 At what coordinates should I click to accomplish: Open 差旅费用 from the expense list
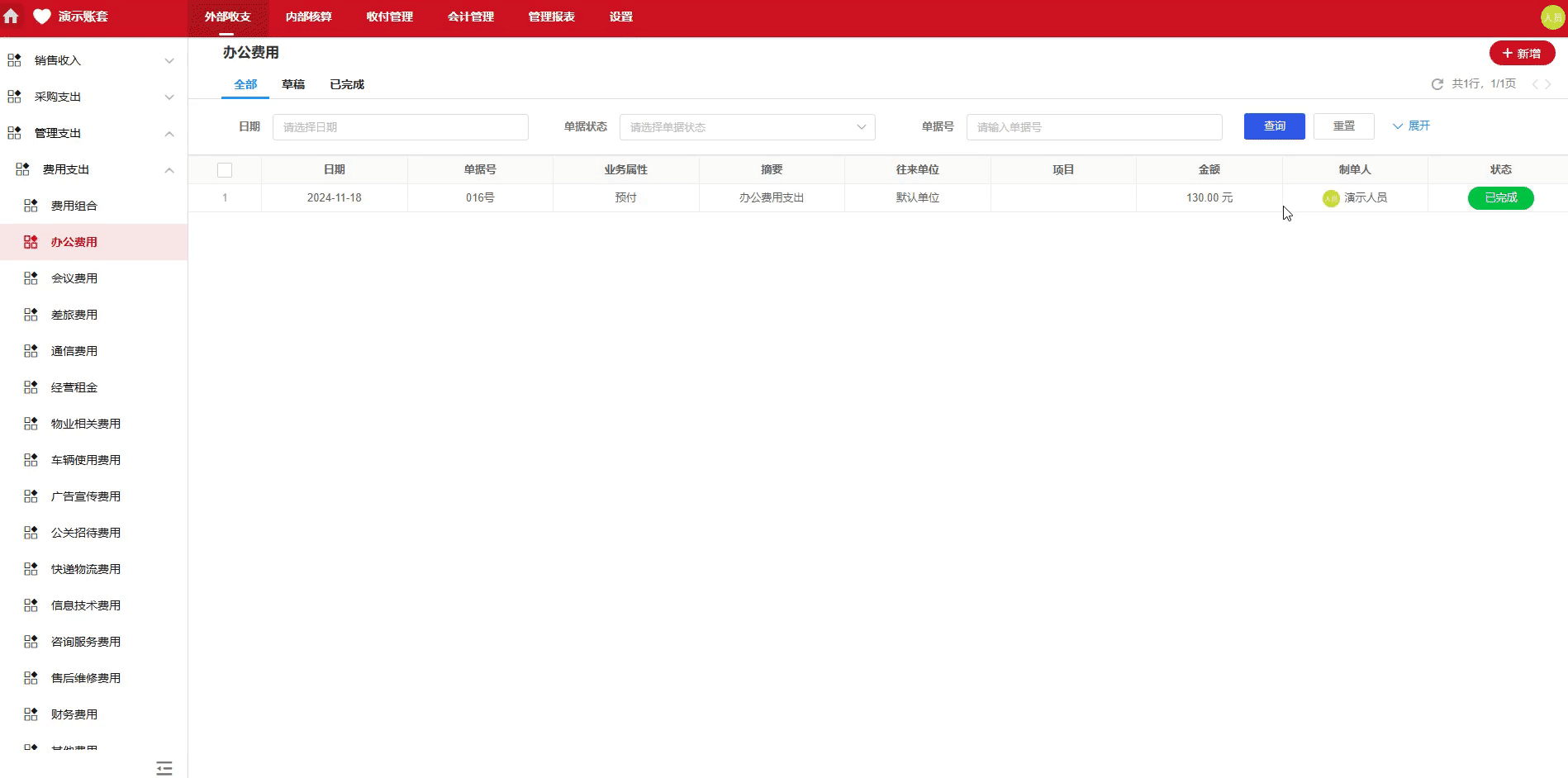click(73, 315)
